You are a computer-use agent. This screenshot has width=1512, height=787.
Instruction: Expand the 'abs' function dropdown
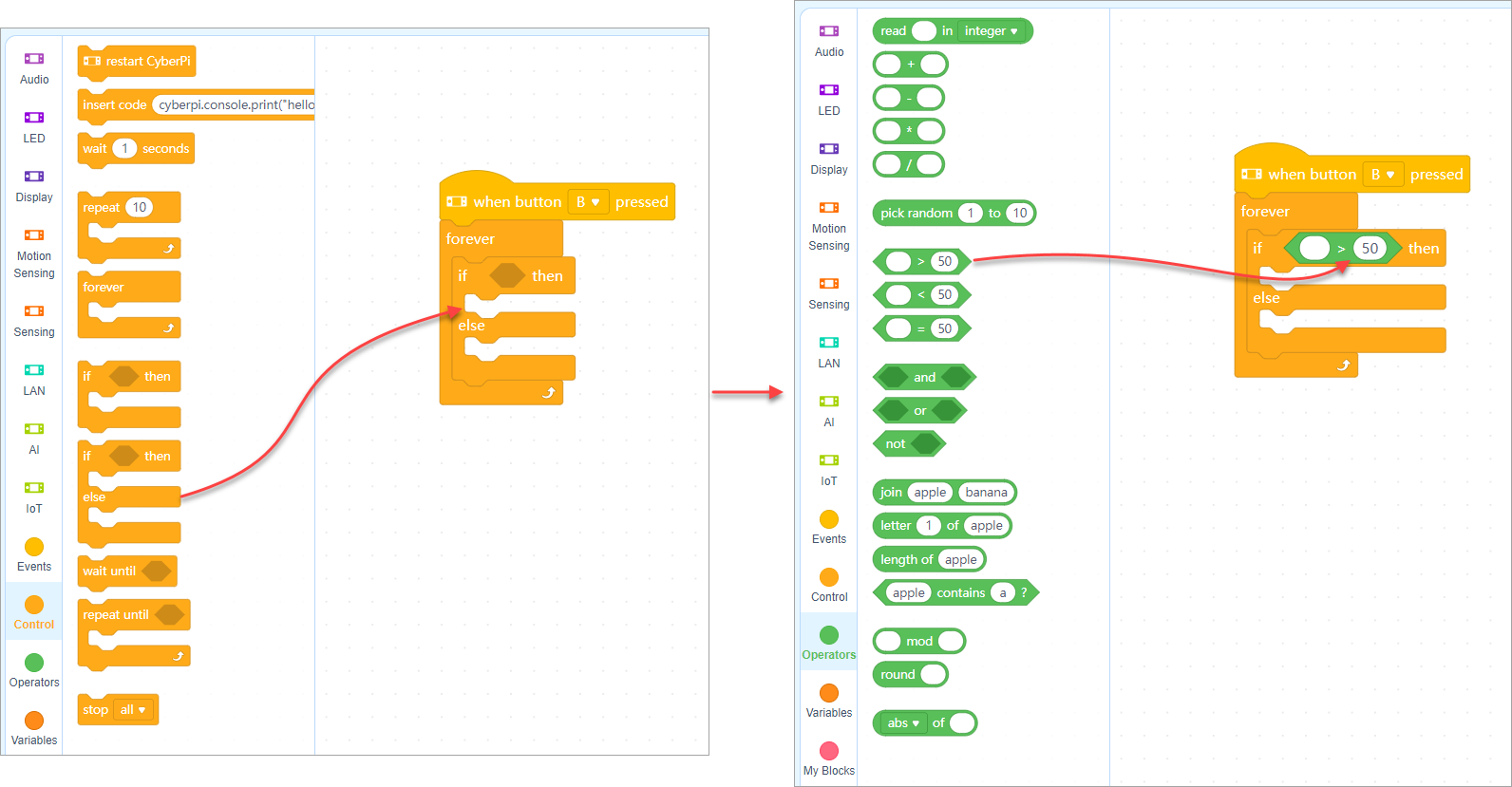click(x=903, y=723)
